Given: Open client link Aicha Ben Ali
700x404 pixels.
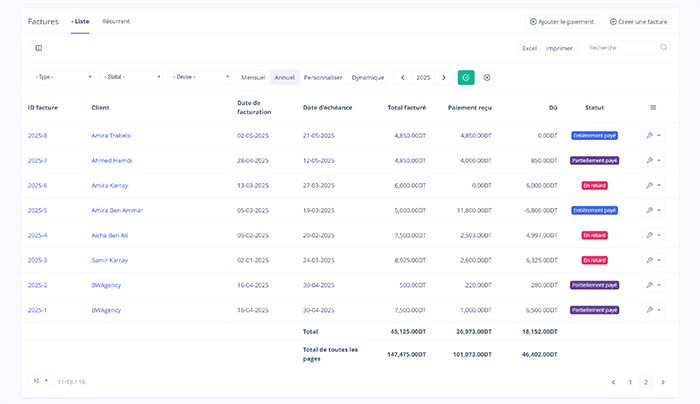Looking at the screenshot, I should [110, 235].
